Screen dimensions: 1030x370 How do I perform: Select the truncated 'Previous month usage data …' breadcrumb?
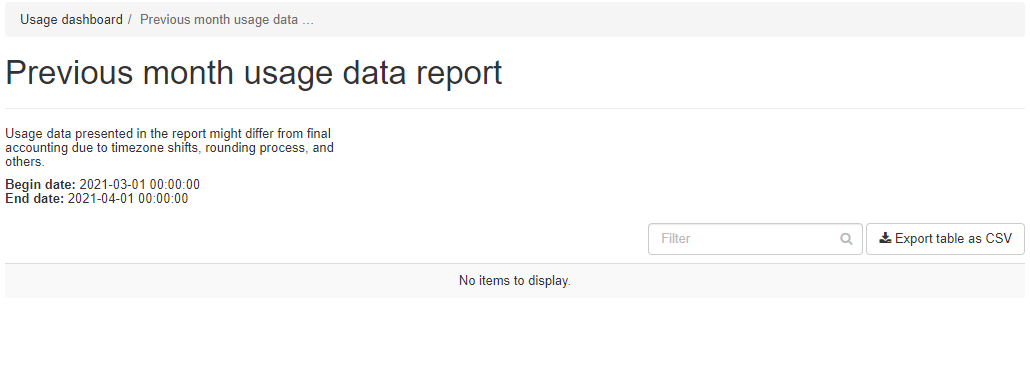pyautogui.click(x=227, y=20)
